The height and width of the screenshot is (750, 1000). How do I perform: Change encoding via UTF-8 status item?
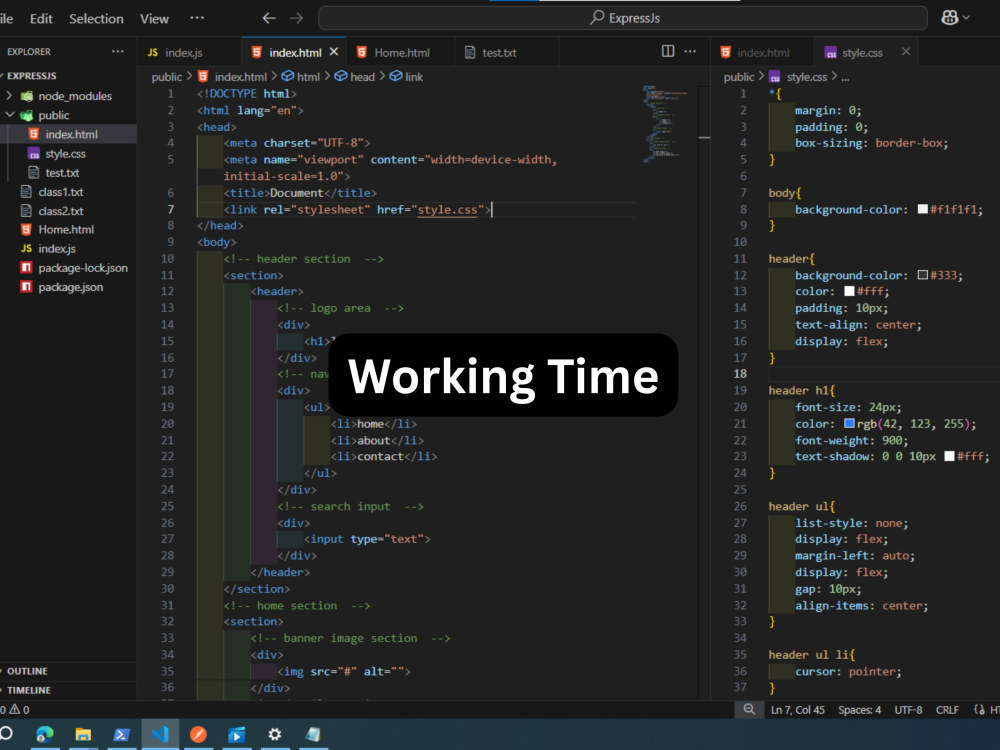[908, 710]
